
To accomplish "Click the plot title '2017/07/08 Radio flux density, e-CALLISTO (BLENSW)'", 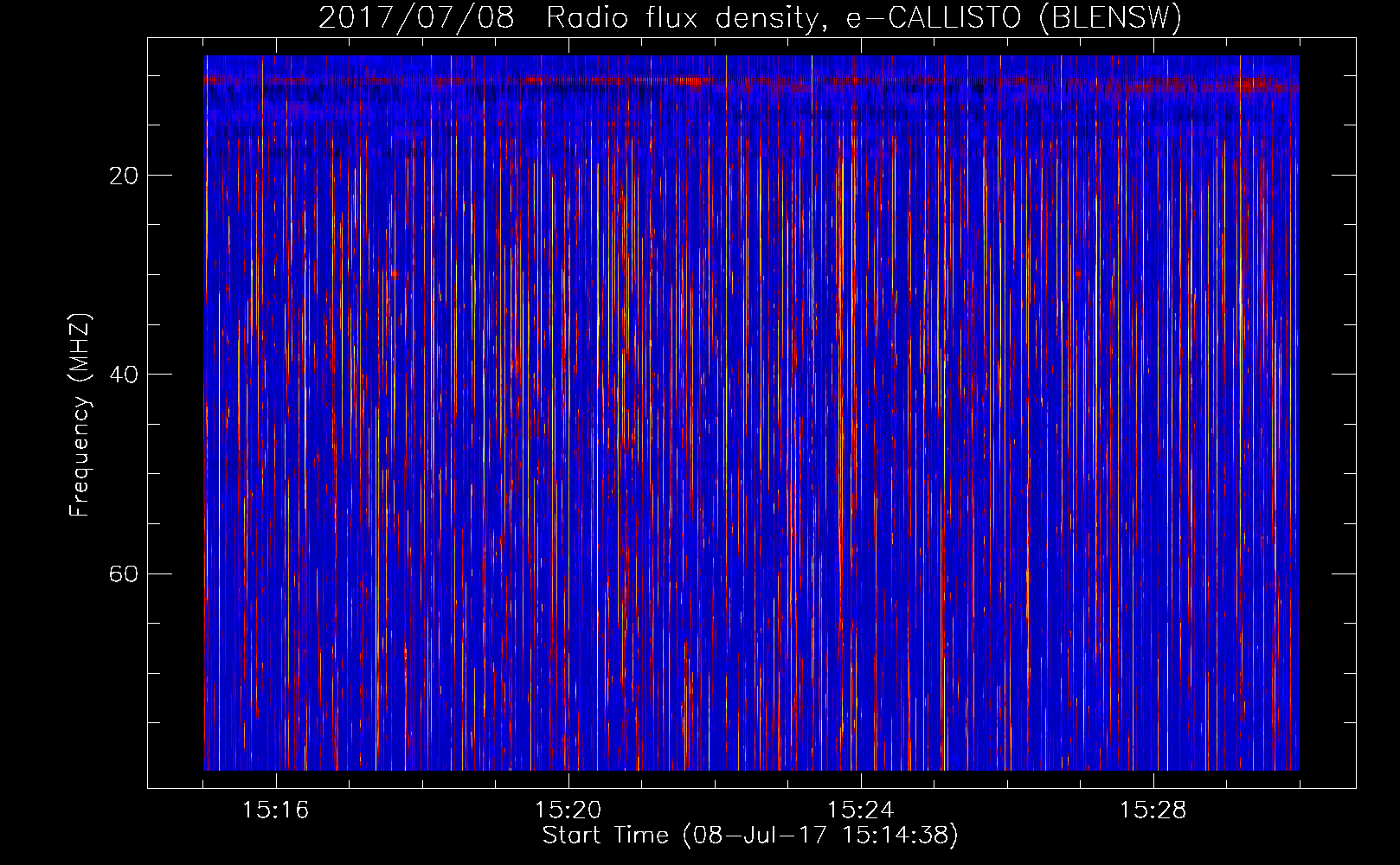I will 750,18.
